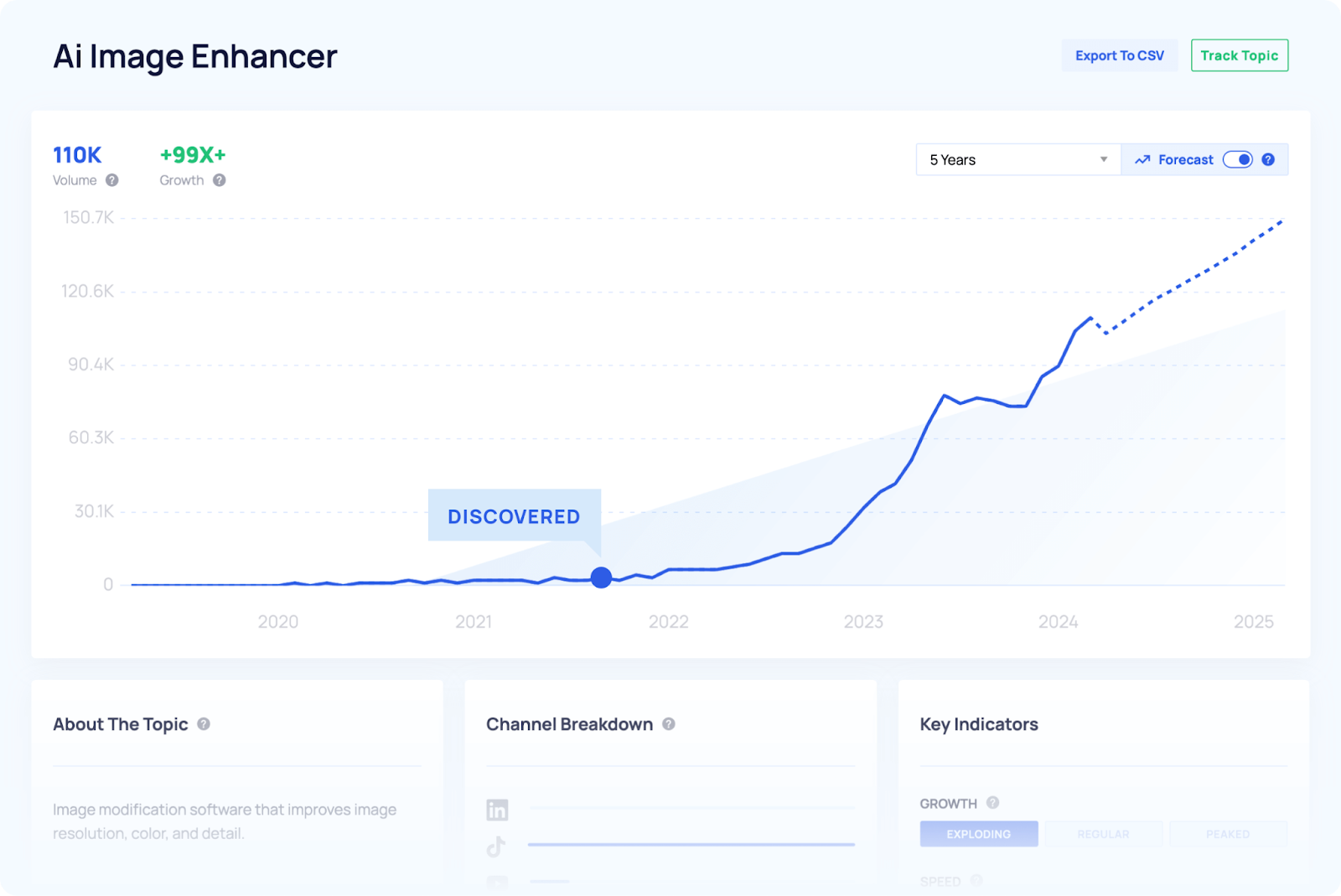
Task: Open the 5 Years time range dropdown
Action: point(1017,159)
